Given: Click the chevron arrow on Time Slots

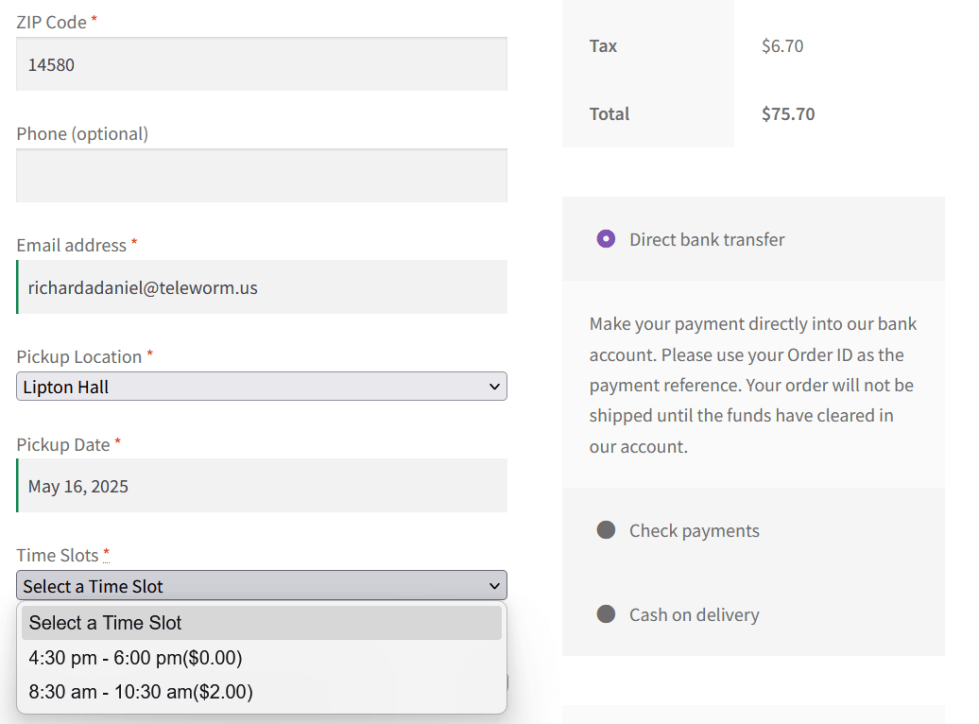Looking at the screenshot, I should coord(493,586).
